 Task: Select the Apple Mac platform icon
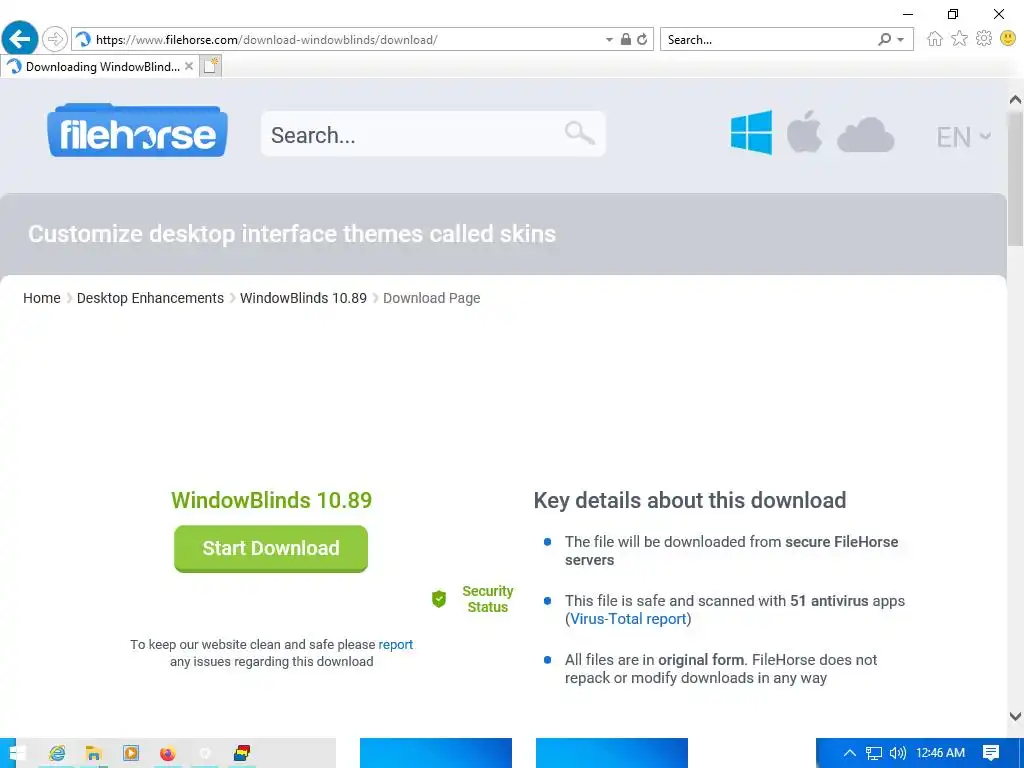click(804, 131)
